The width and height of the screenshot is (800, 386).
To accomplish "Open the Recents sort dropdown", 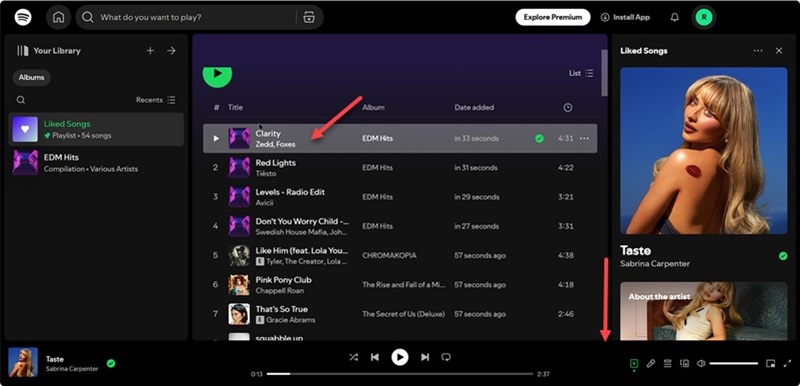I will pos(156,100).
